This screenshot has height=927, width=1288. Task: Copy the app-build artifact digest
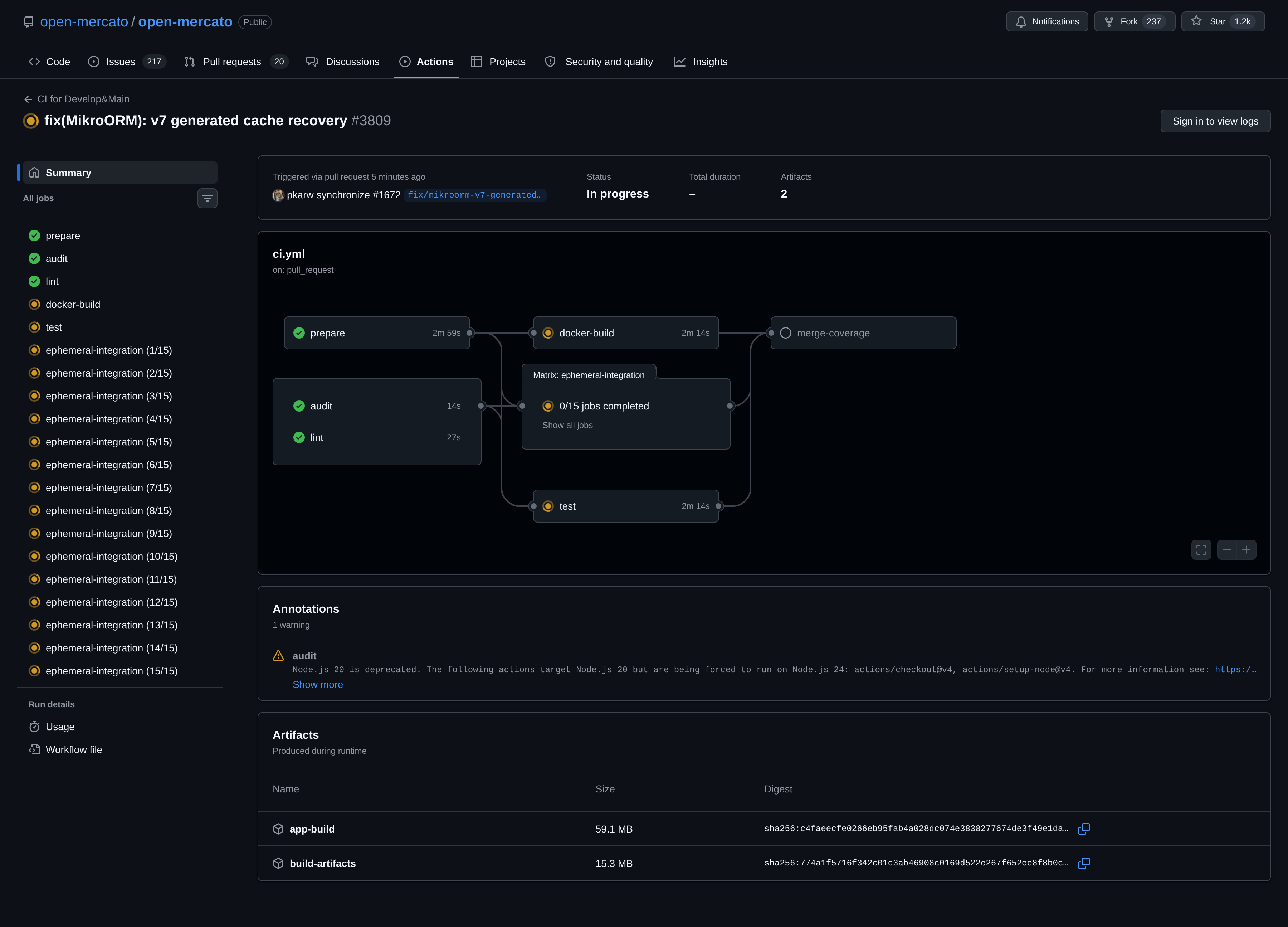[1084, 829]
